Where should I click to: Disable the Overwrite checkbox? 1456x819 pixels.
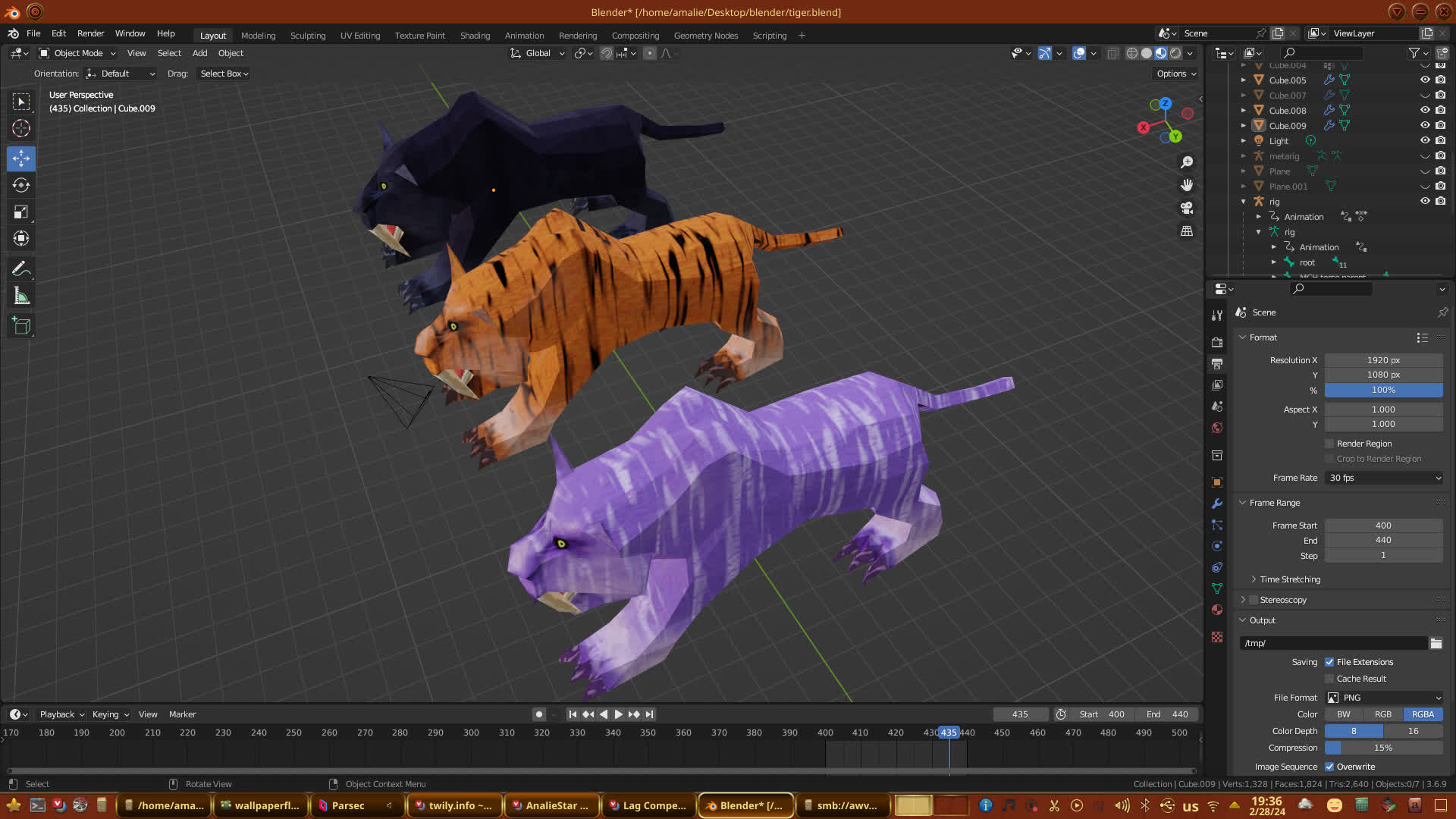click(1329, 767)
